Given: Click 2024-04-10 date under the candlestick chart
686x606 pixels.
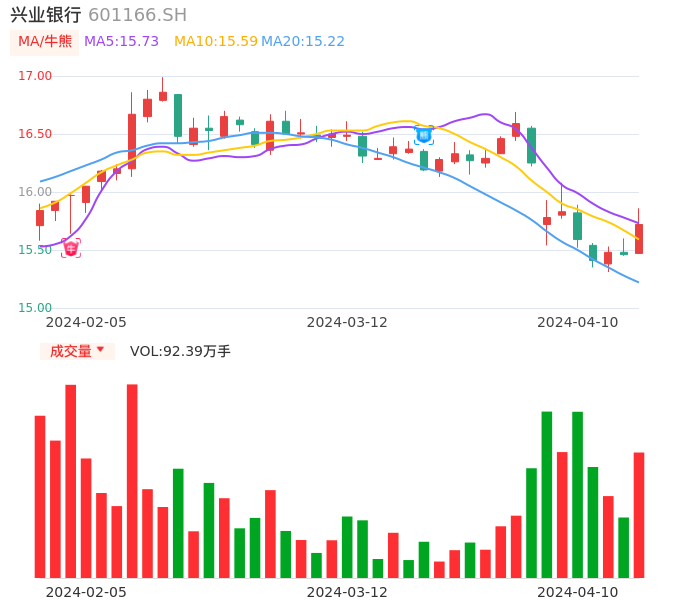Looking at the screenshot, I should click(x=578, y=323).
